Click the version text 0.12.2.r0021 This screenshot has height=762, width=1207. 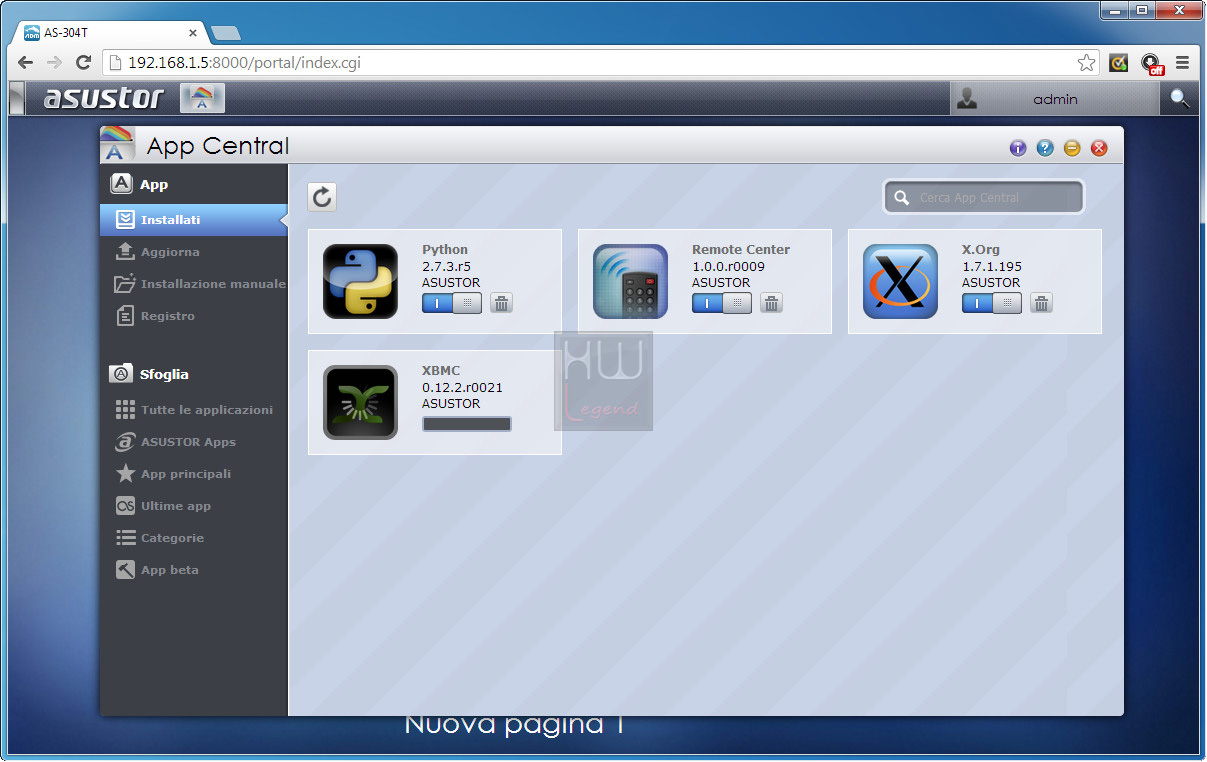pyautogui.click(x=462, y=387)
